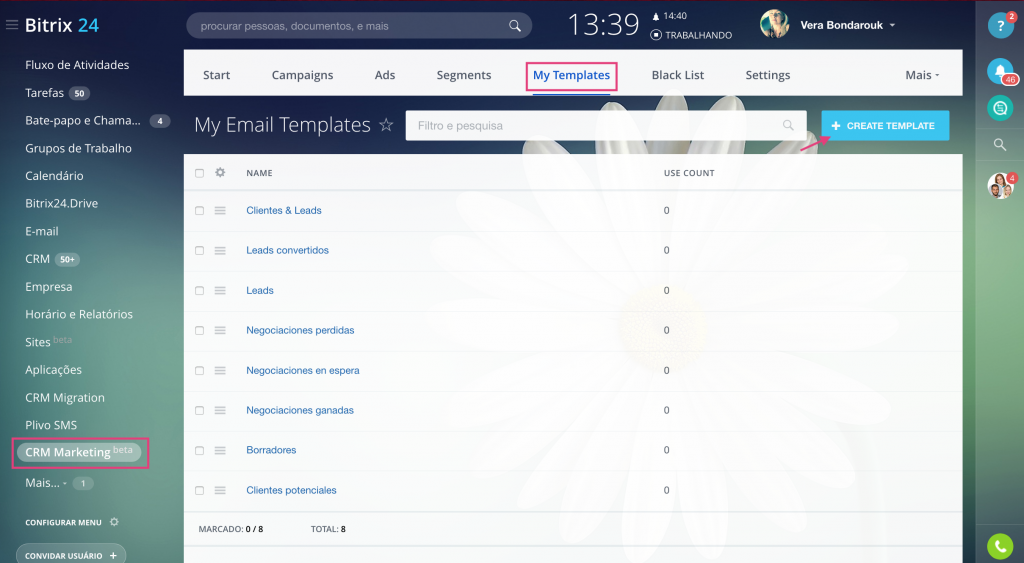The width and height of the screenshot is (1024, 563).
Task: Open Plivo SMS in the sidebar
Action: [x=51, y=425]
